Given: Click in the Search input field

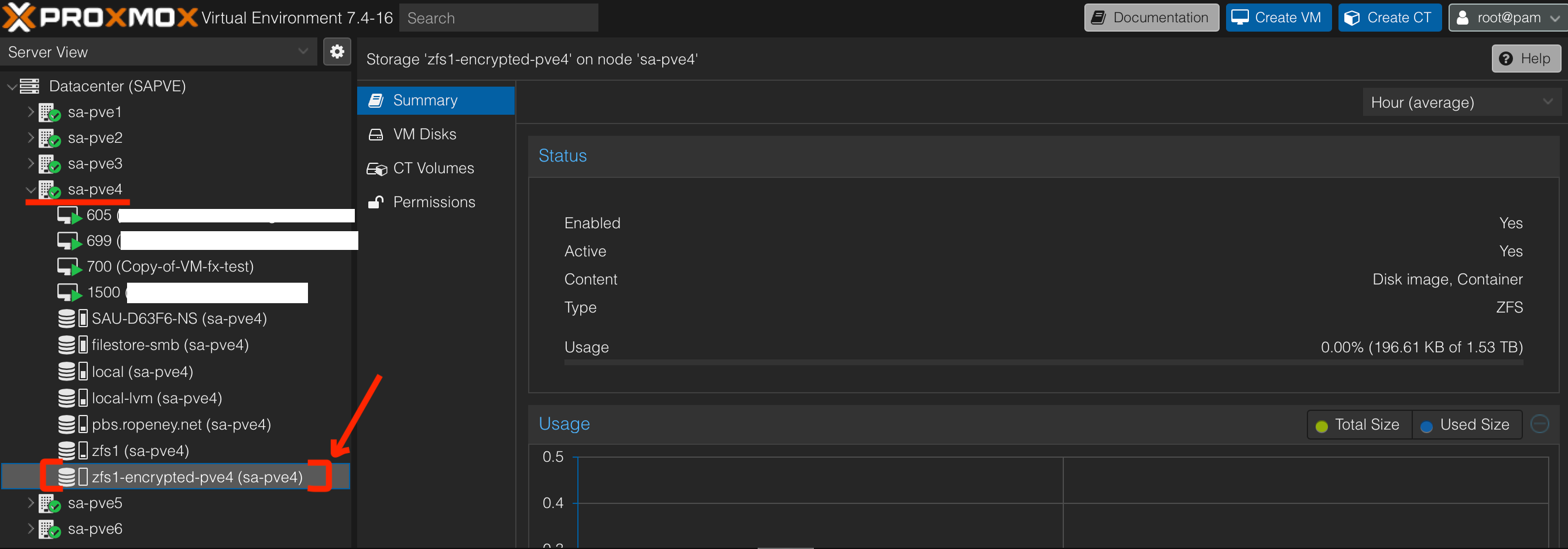Looking at the screenshot, I should [x=498, y=18].
